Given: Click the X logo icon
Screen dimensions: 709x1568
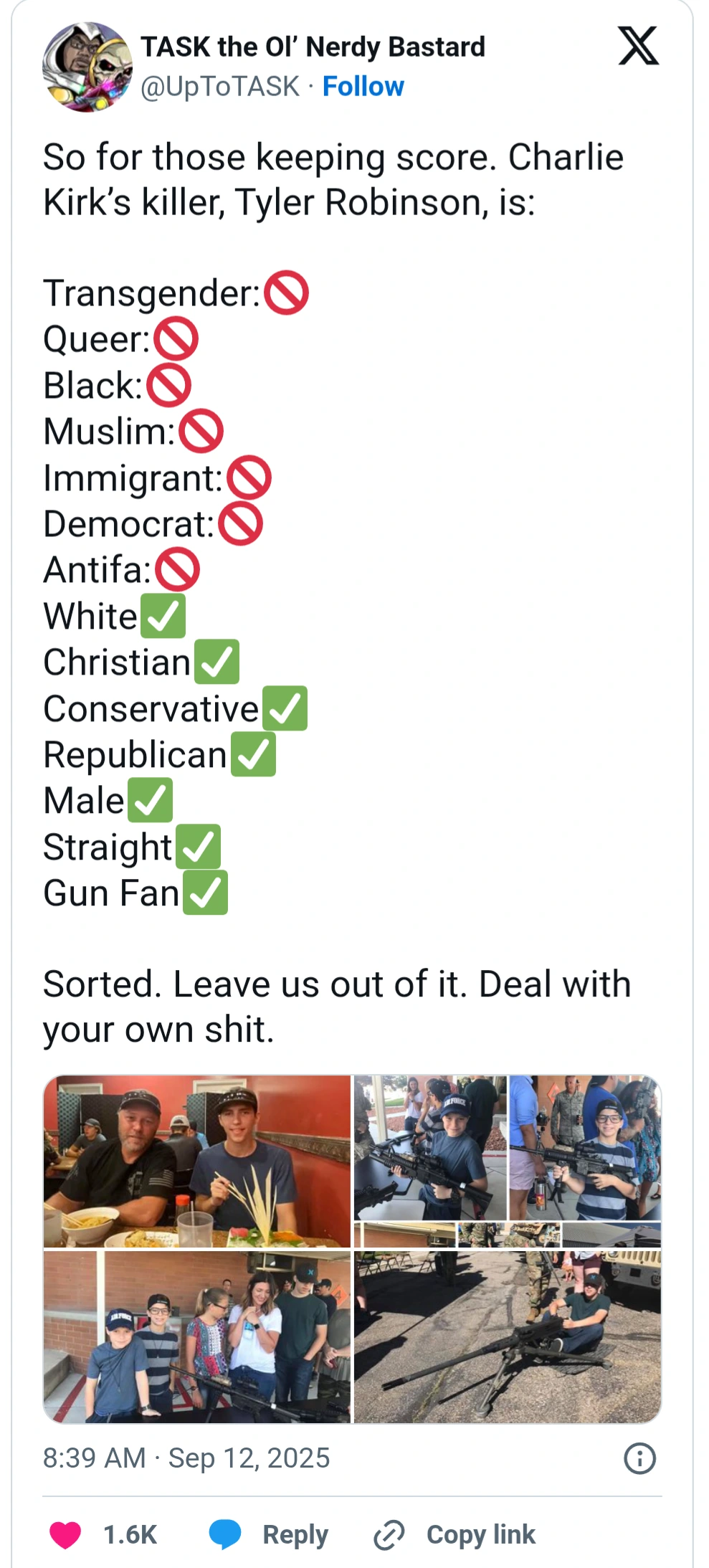Looking at the screenshot, I should click(x=638, y=47).
